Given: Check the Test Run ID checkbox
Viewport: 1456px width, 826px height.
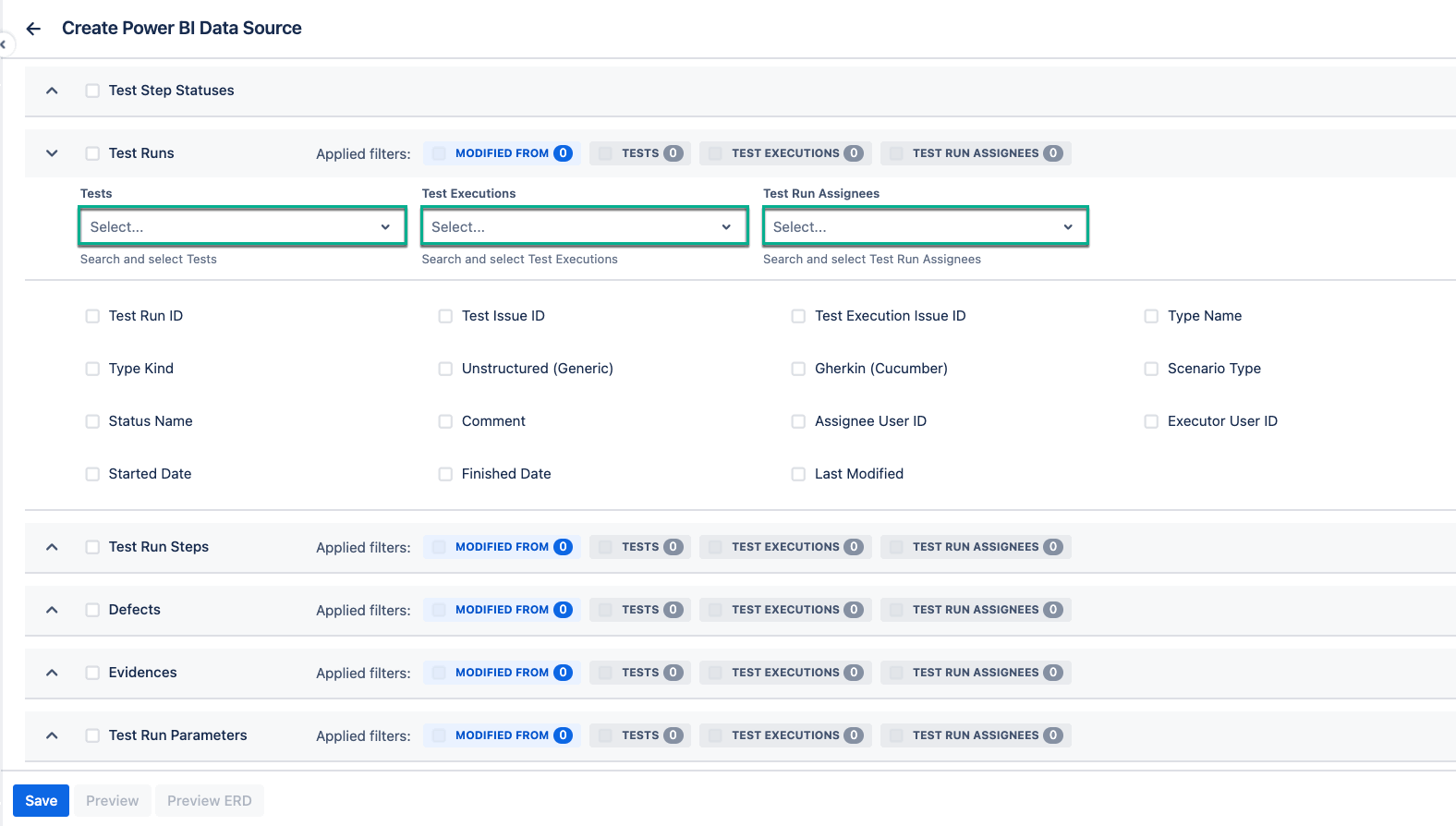Looking at the screenshot, I should (92, 316).
